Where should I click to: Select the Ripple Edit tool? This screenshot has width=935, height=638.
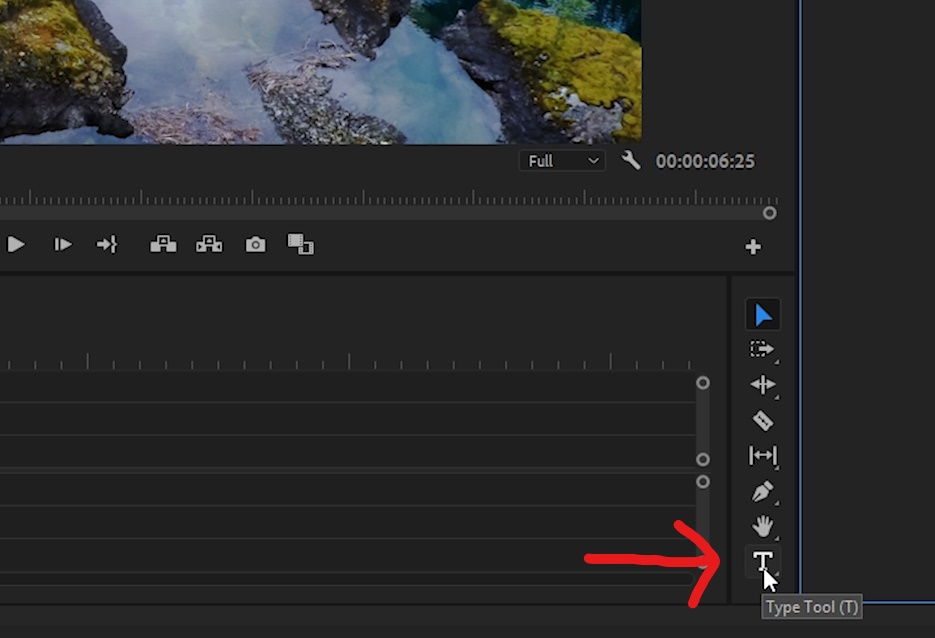[x=763, y=385]
